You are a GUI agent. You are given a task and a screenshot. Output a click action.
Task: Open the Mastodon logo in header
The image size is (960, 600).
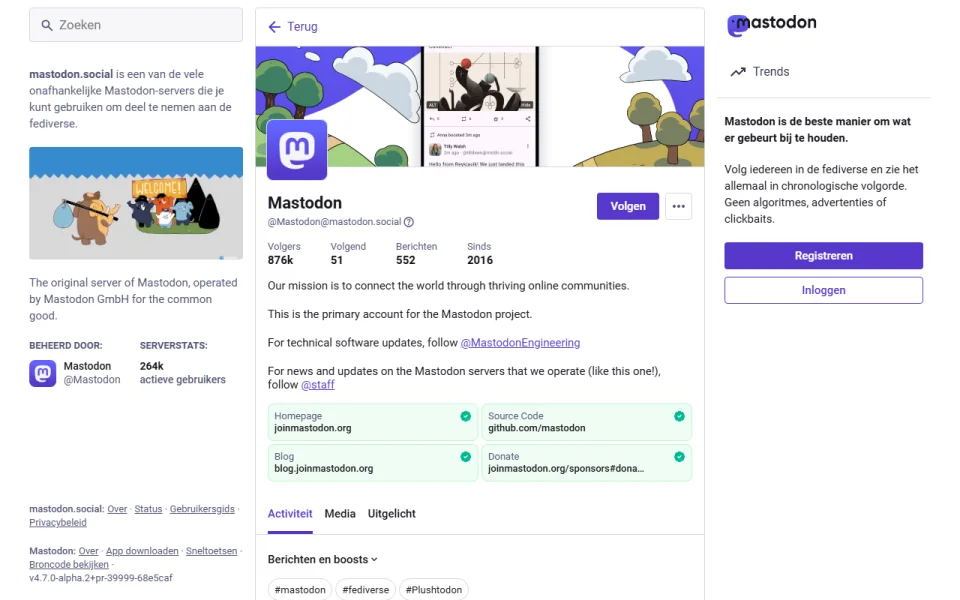(771, 25)
